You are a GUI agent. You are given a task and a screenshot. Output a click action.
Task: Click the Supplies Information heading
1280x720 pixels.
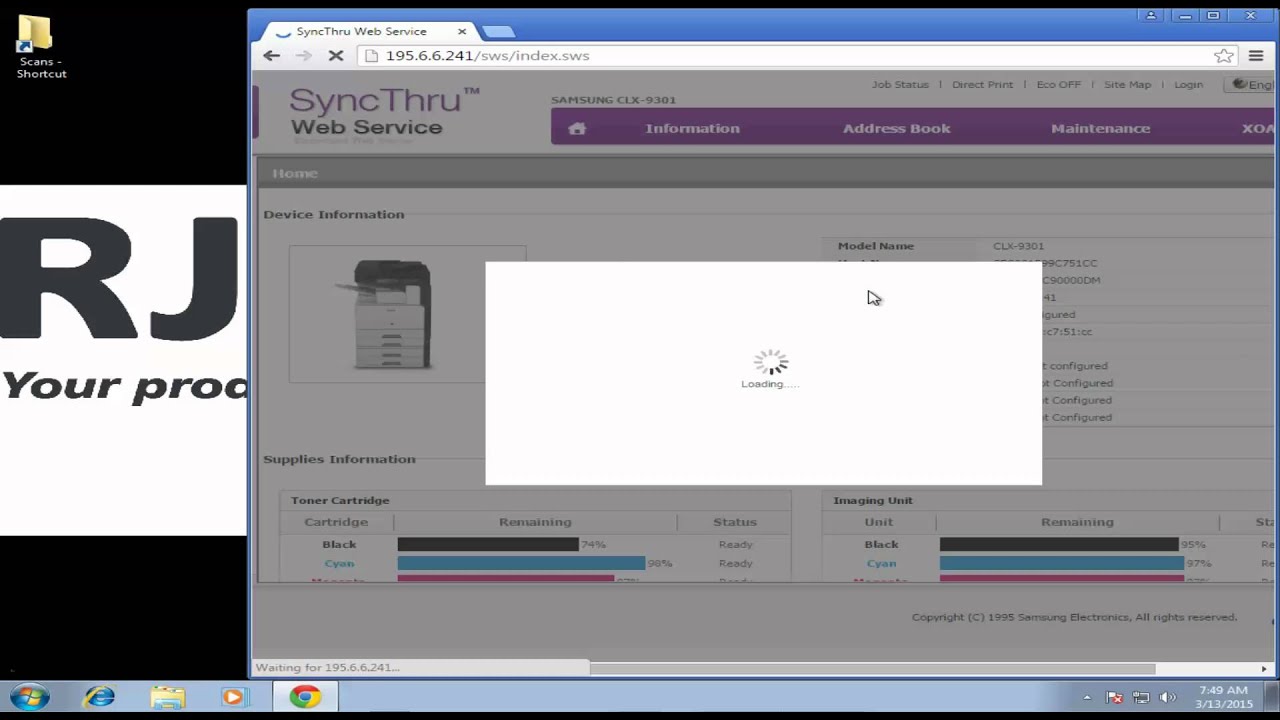[x=339, y=459]
